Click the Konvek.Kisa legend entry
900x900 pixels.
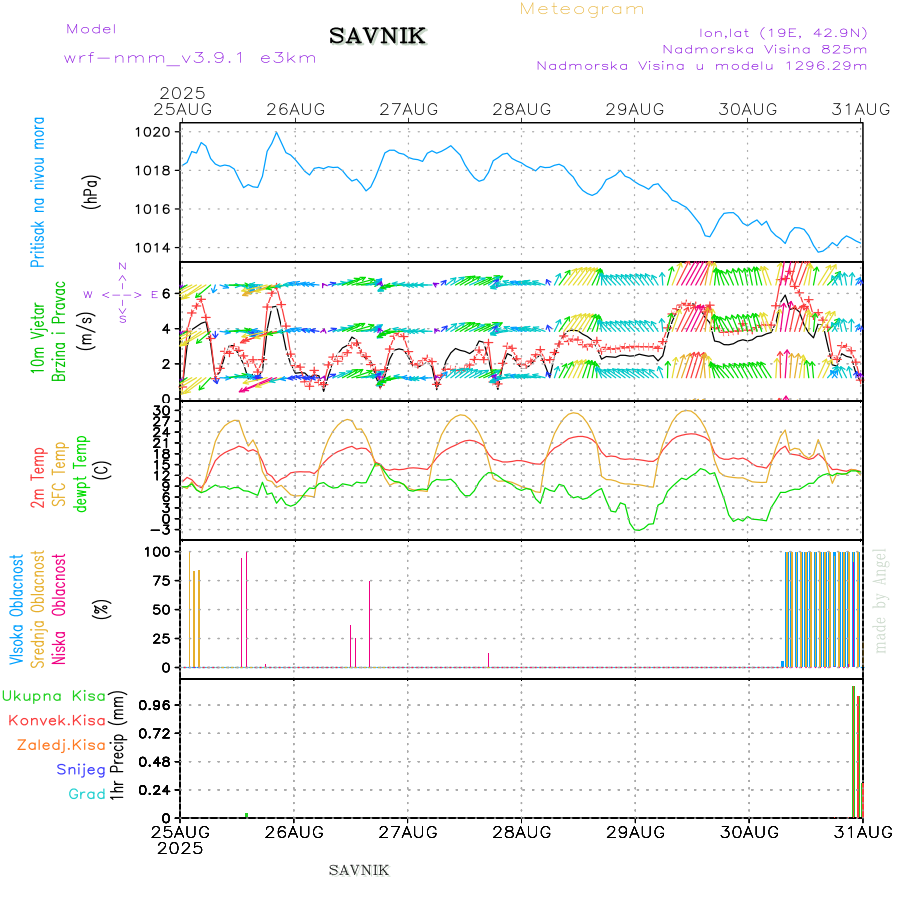point(56,720)
